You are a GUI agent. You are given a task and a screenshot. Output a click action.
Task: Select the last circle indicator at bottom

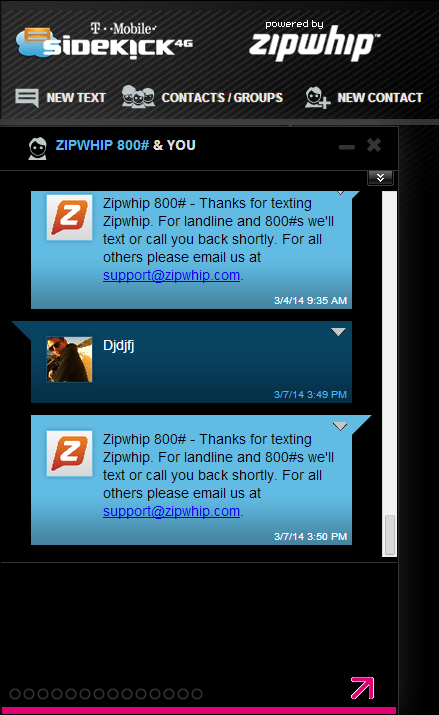pos(197,694)
